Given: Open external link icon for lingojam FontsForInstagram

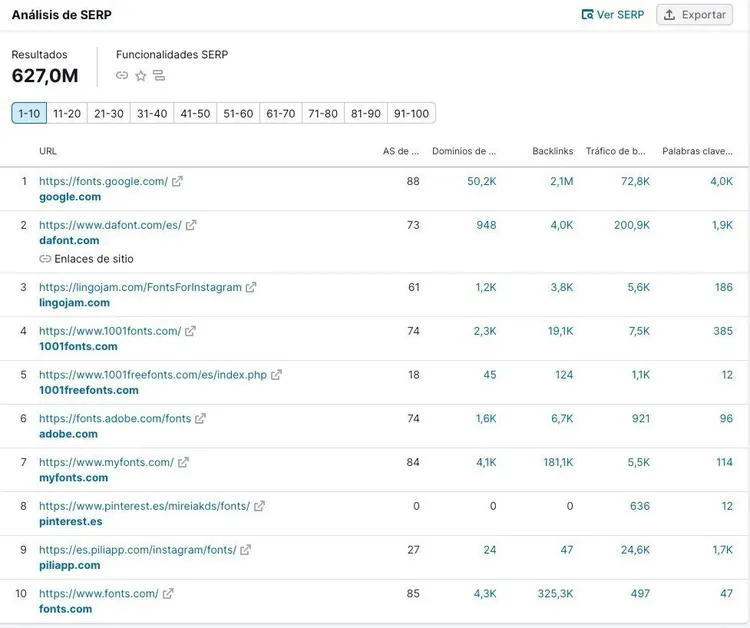Looking at the screenshot, I should pos(251,287).
